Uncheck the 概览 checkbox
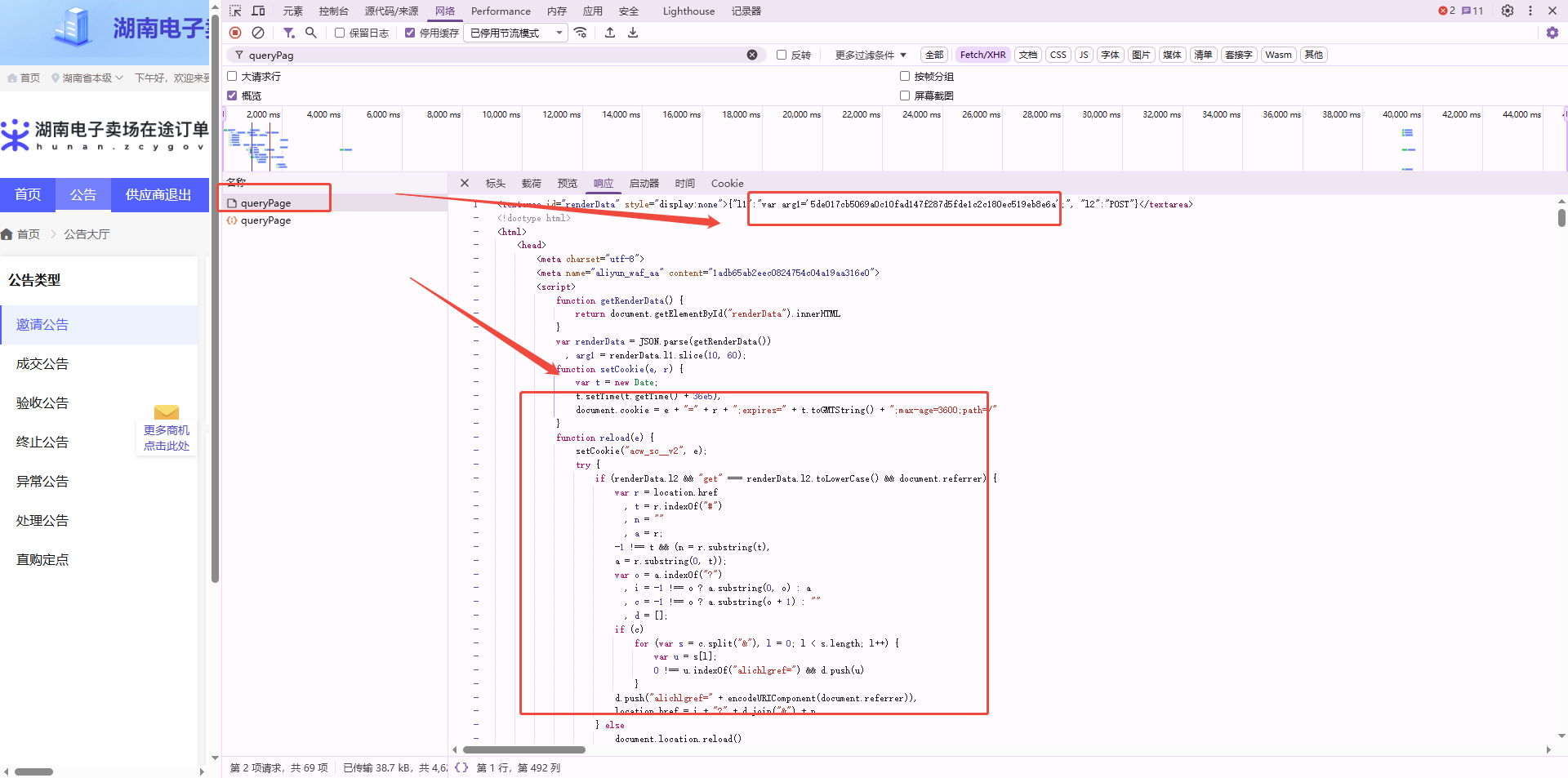This screenshot has width=1568, height=778. (x=232, y=96)
